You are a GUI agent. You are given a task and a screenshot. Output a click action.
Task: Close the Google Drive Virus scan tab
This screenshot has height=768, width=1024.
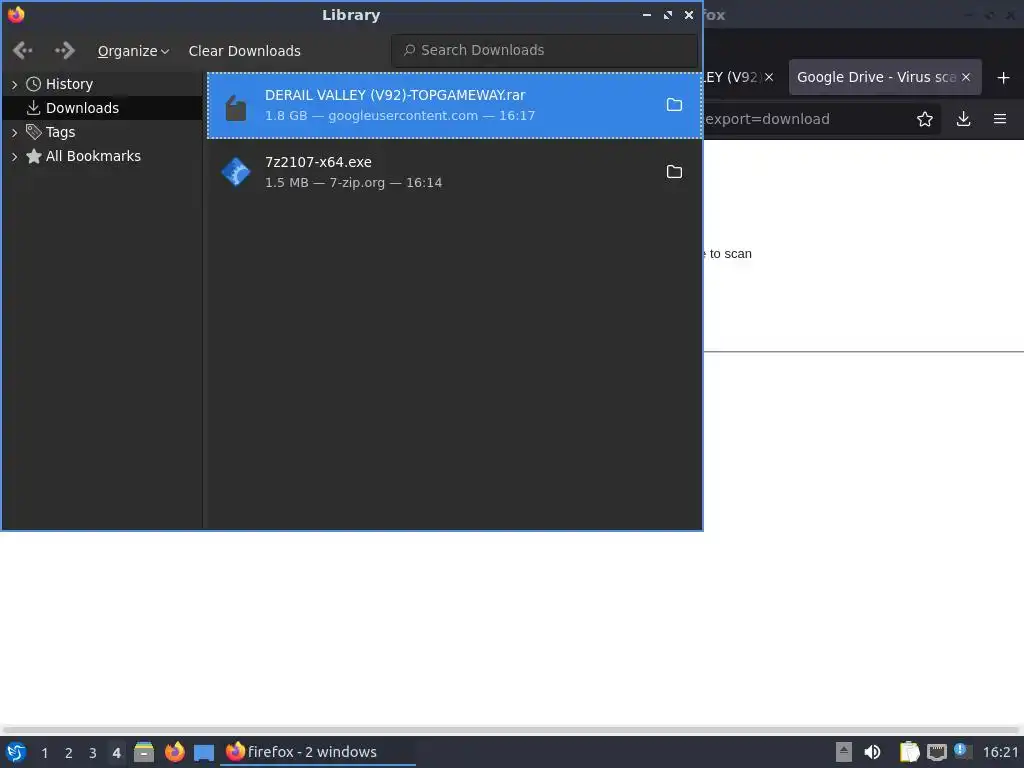pyautogui.click(x=966, y=77)
